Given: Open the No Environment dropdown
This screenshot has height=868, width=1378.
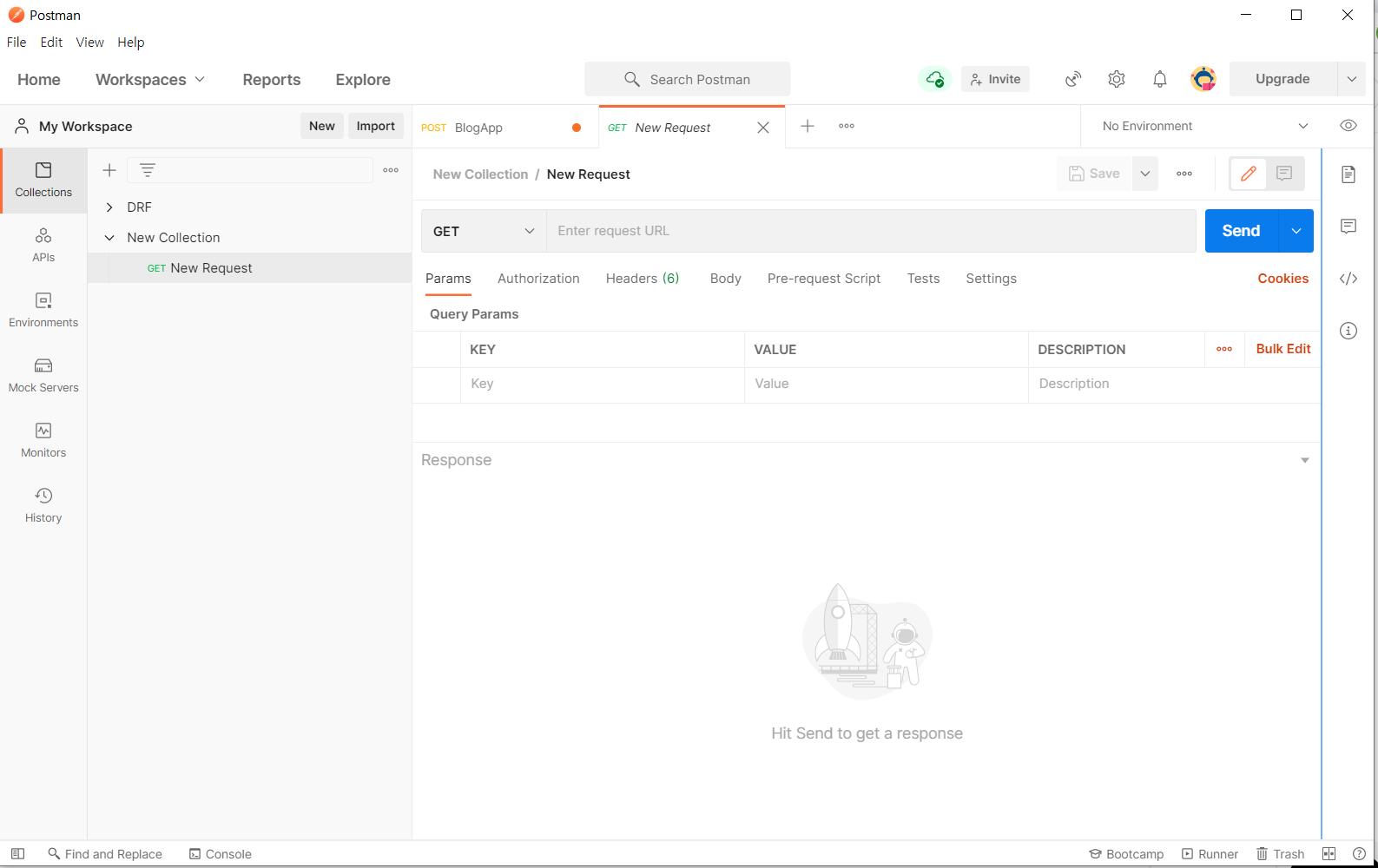Looking at the screenshot, I should 1204,126.
